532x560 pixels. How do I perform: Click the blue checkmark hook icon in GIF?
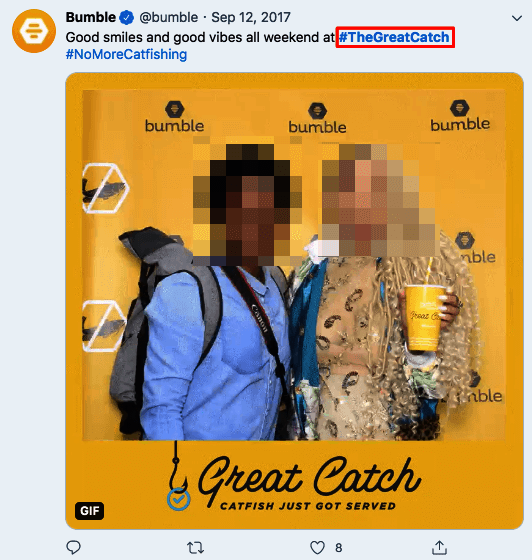pyautogui.click(x=178, y=499)
